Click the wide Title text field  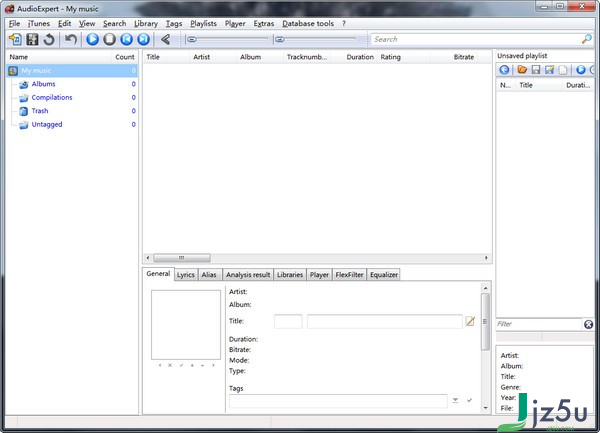coord(385,321)
